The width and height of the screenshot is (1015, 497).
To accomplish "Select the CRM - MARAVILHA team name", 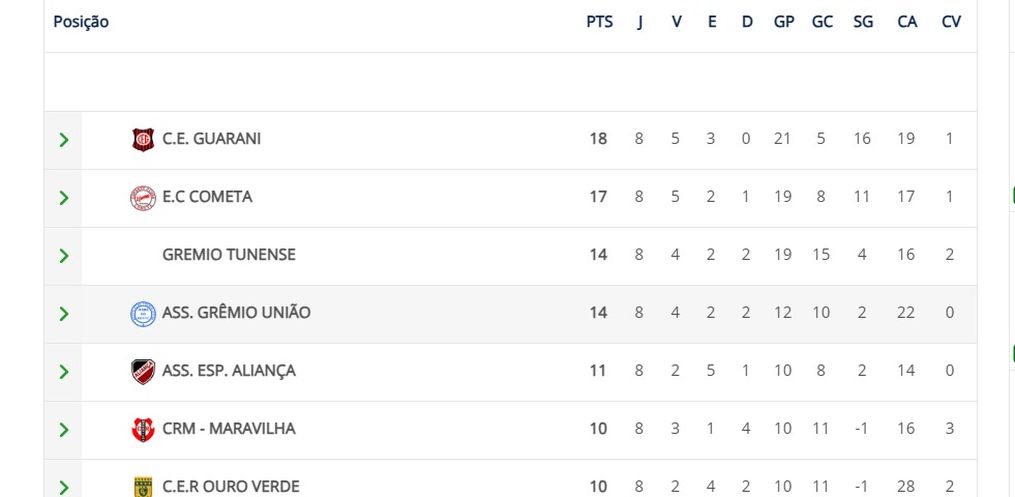I will pos(229,429).
